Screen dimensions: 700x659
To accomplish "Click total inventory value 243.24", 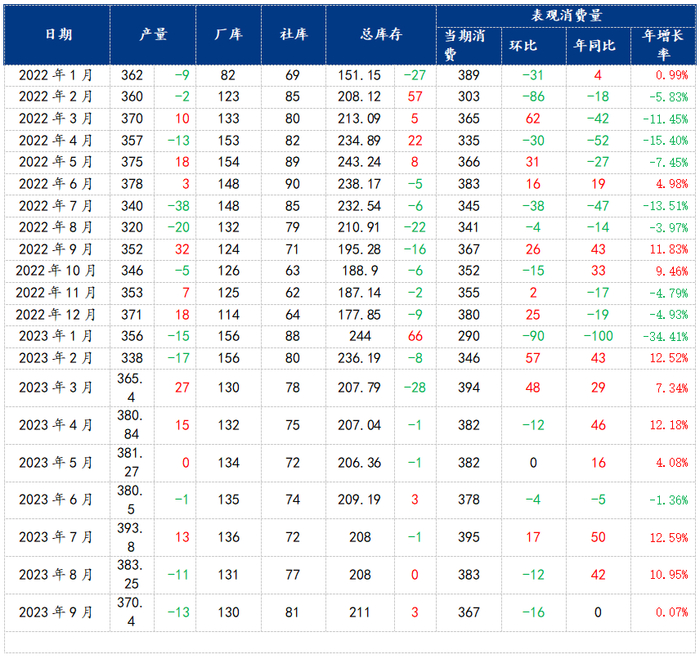I will point(359,162).
